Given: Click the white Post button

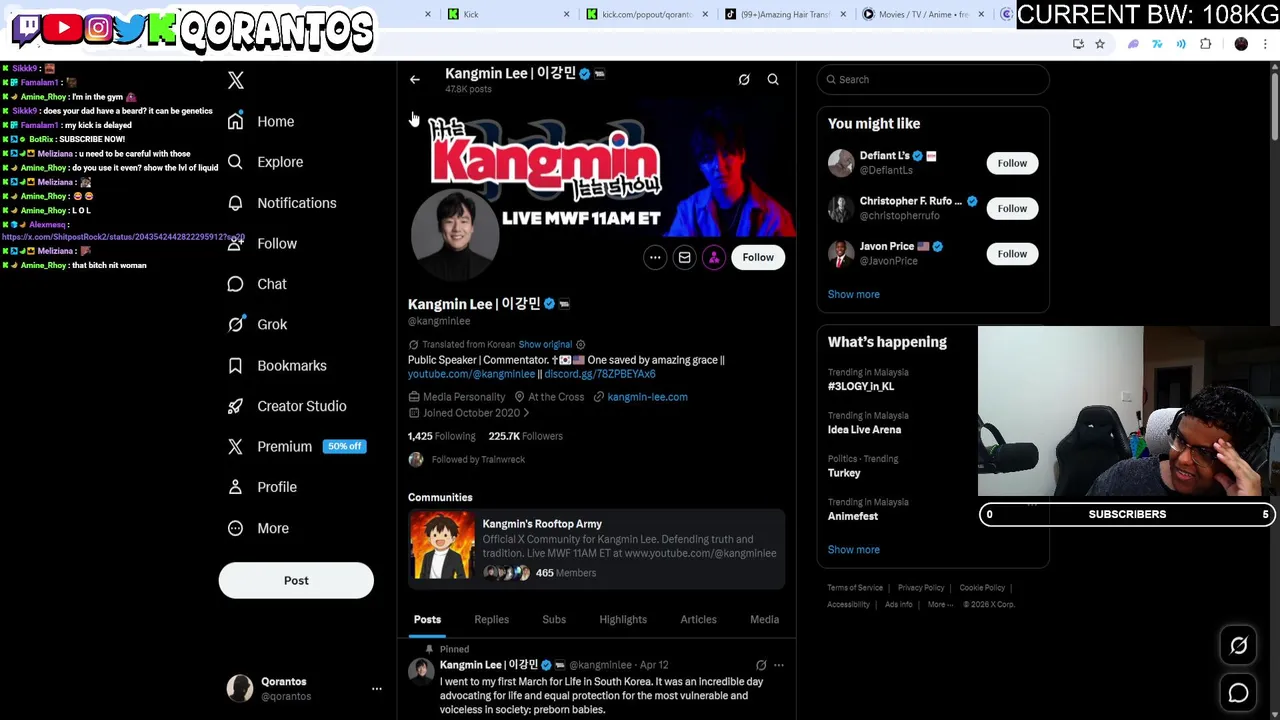Looking at the screenshot, I should click(x=296, y=580).
